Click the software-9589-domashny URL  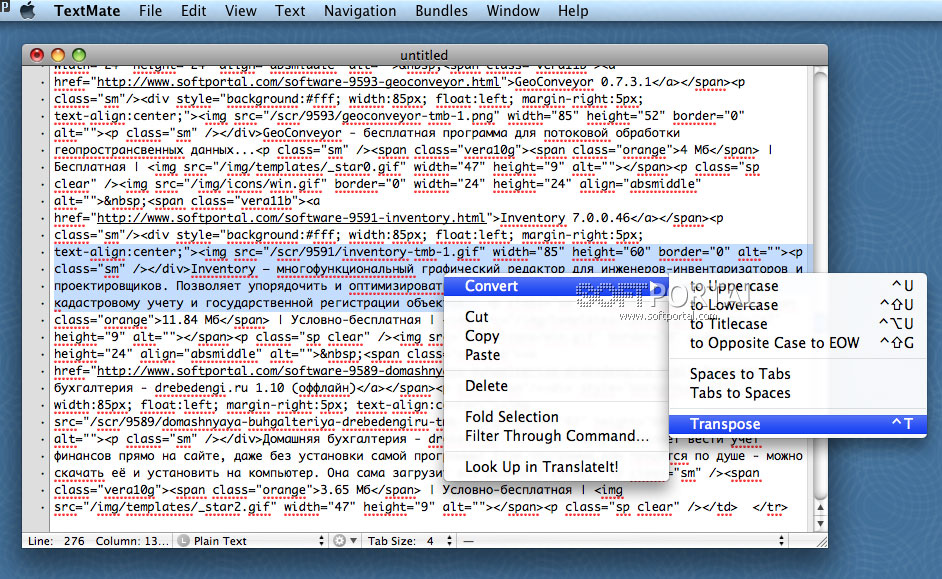tap(270, 371)
